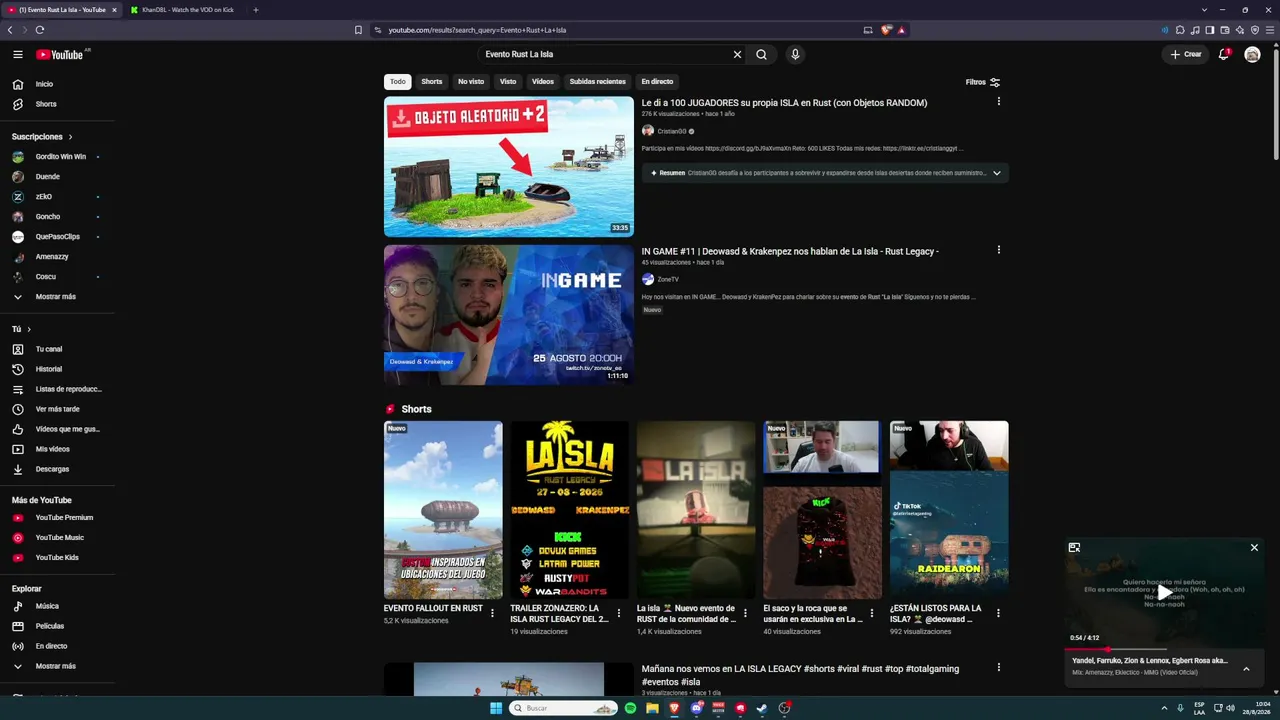
Task: Open the IN GAME Deowasd & Krakenpez thumbnail
Action: [x=509, y=315]
